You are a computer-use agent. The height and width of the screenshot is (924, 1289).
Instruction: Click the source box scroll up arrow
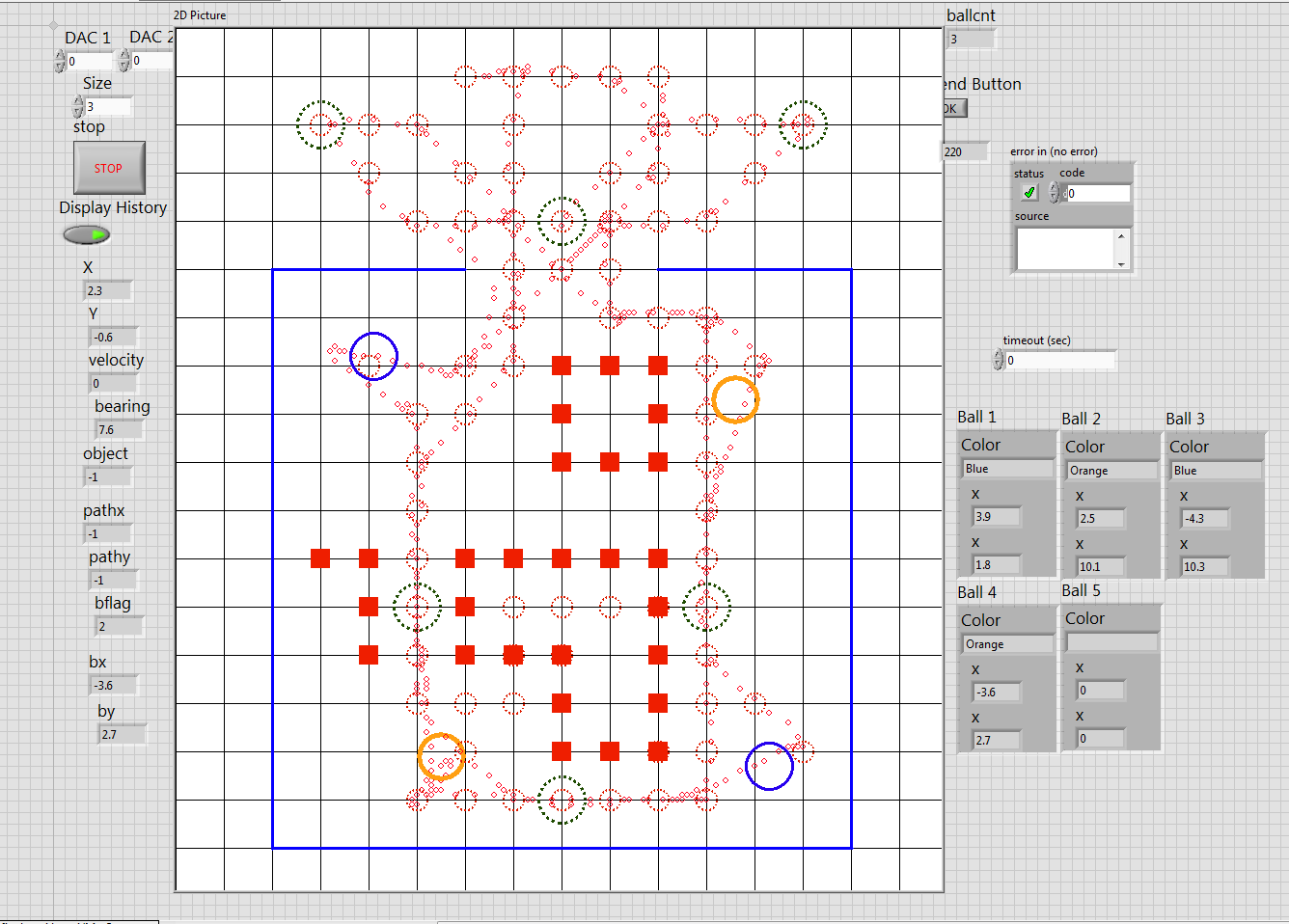point(1121,235)
